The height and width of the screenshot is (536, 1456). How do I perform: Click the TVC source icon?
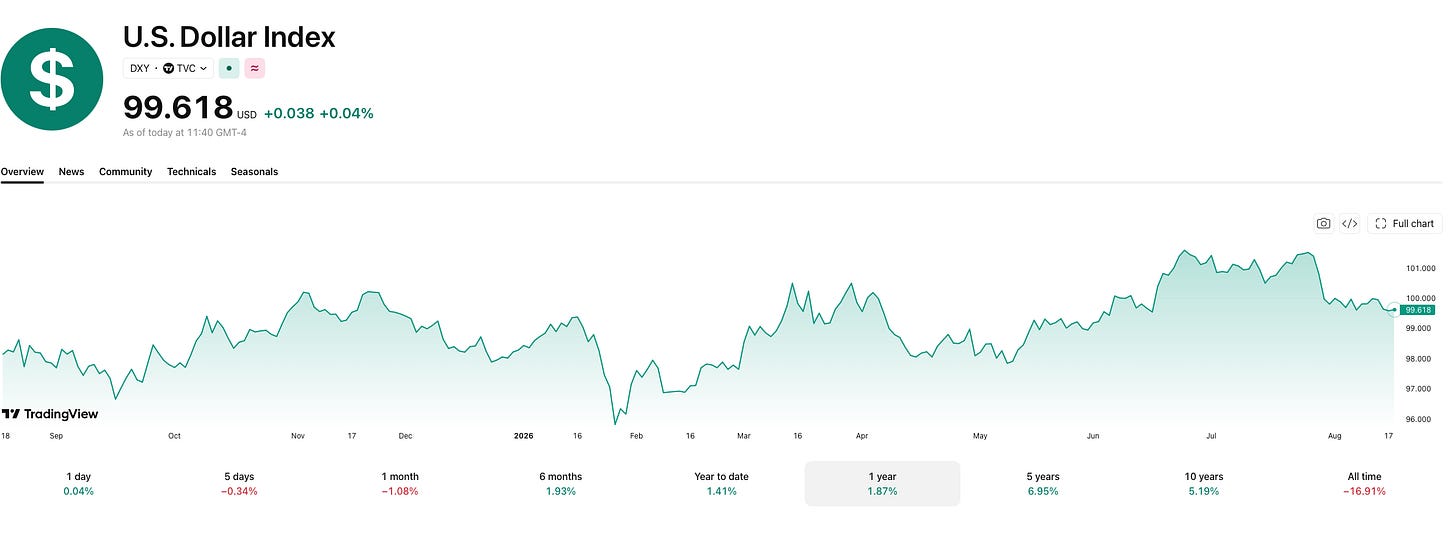pyautogui.click(x=168, y=68)
